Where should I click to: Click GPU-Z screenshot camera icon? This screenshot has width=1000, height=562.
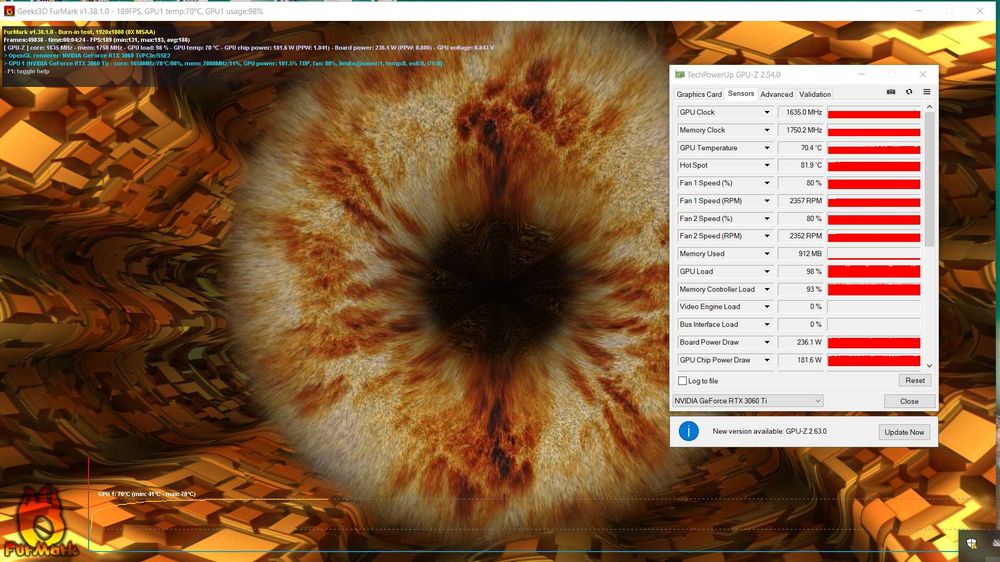(891, 92)
